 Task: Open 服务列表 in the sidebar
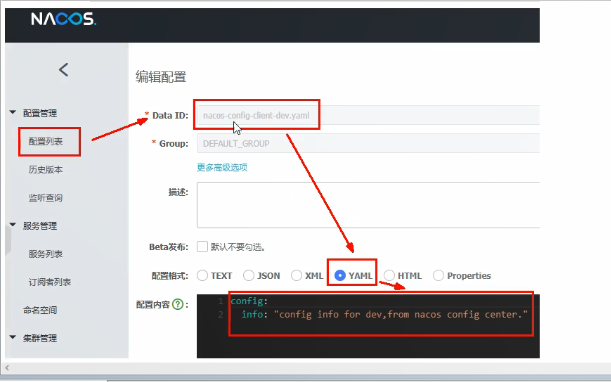pos(46,254)
